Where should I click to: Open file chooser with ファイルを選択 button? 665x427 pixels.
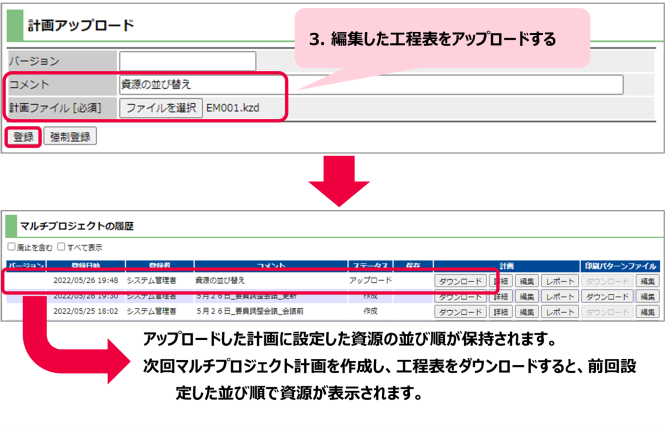pos(160,107)
